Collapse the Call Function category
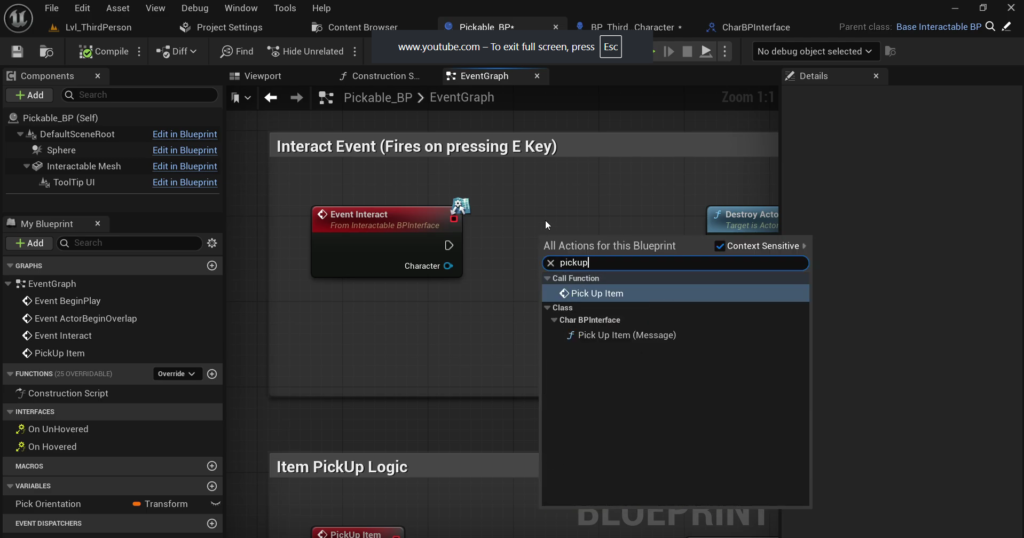This screenshot has height=538, width=1024. tap(547, 278)
